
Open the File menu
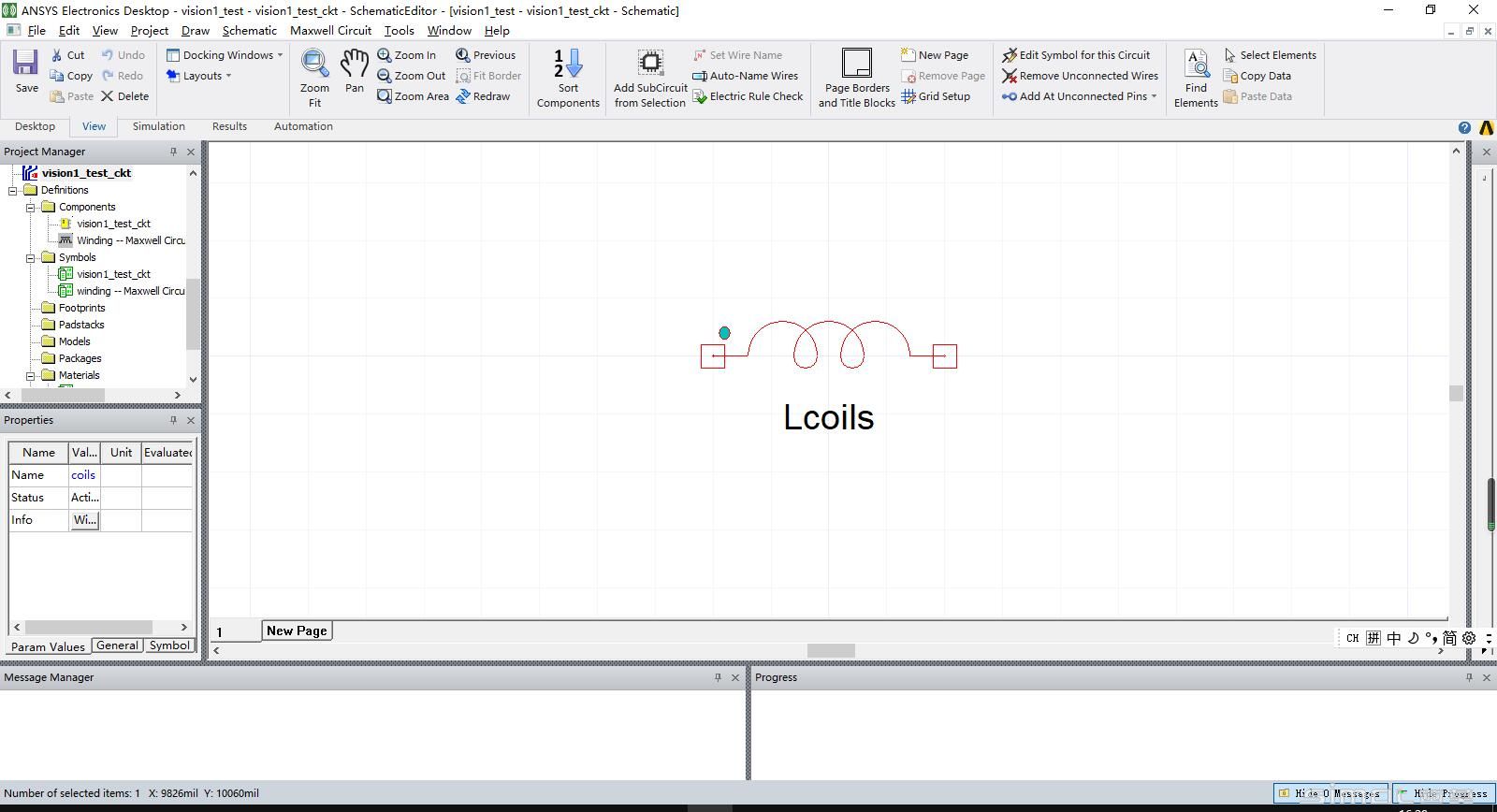[36, 30]
